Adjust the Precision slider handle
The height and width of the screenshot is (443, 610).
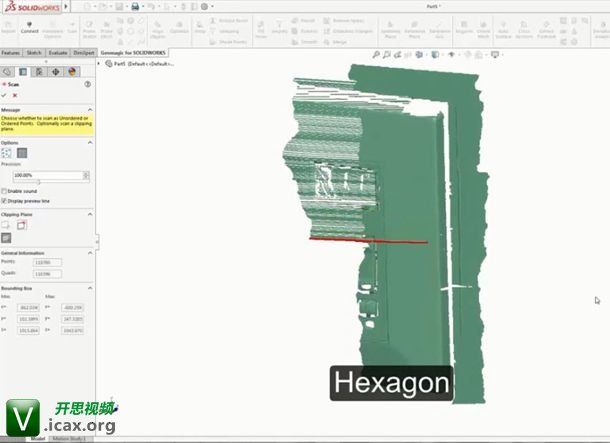tap(38, 182)
